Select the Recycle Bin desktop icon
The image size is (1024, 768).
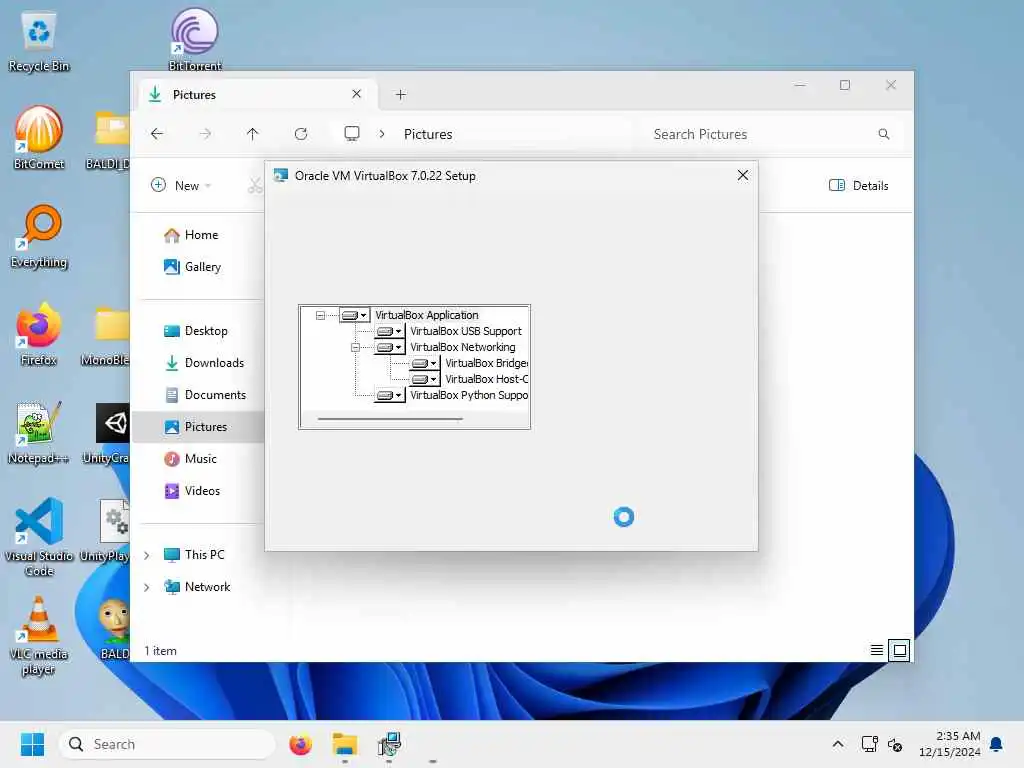[x=39, y=42]
